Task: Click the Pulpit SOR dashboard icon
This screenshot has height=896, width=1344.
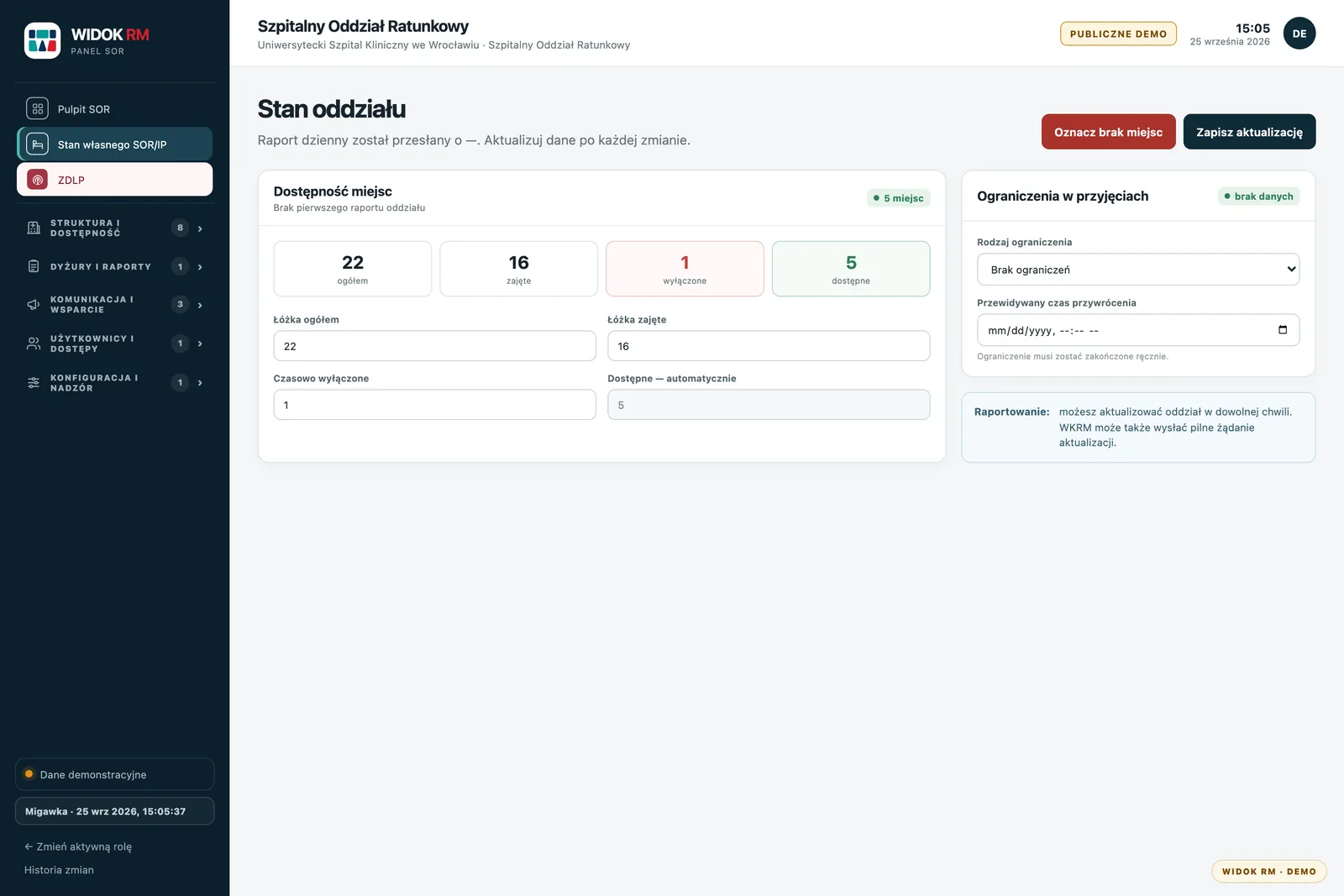Action: click(37, 109)
